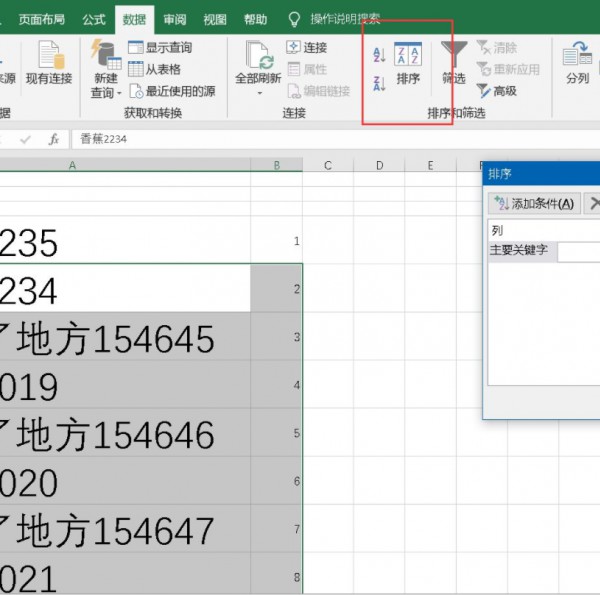
Task: Select column A header
Action: click(125, 165)
